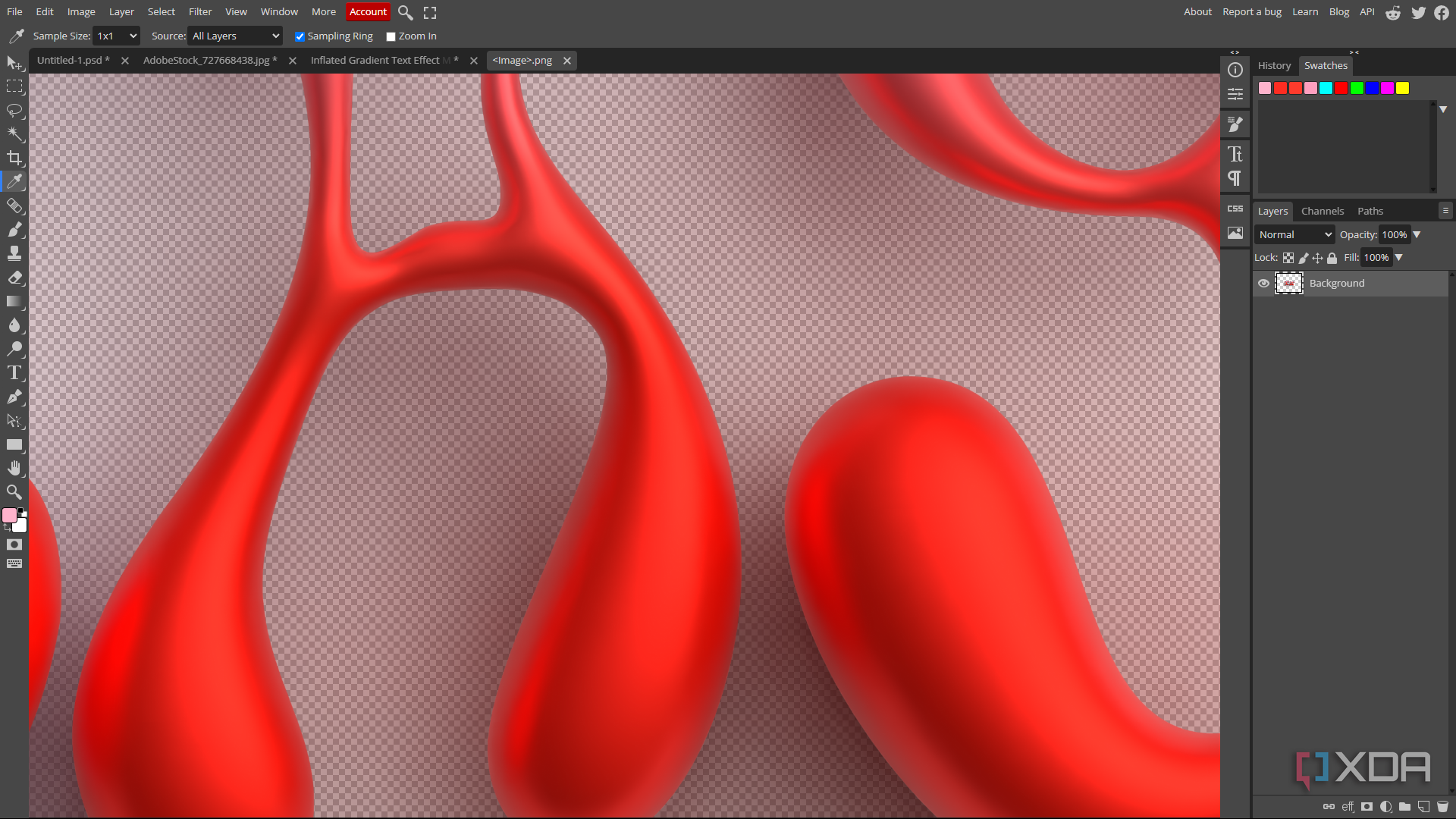Click the pink foreground color
1456x819 pixels.
10,516
